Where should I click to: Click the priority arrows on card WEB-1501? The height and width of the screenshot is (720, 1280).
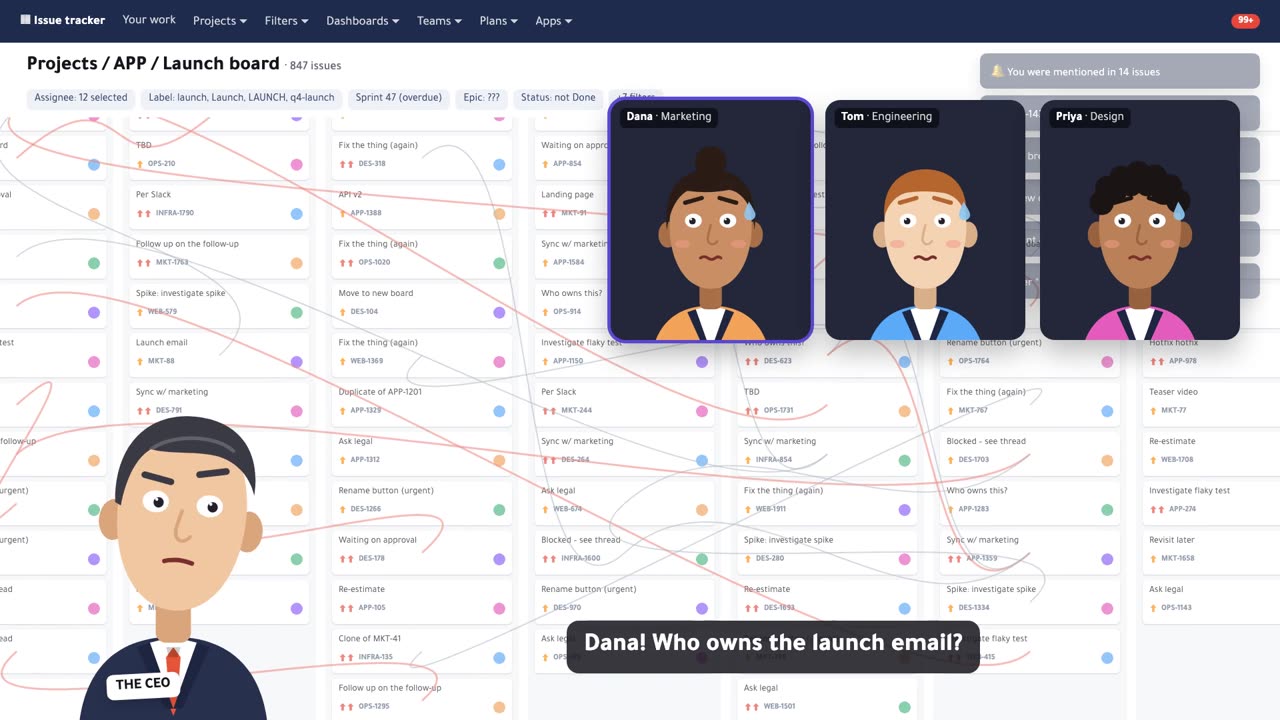click(752, 707)
